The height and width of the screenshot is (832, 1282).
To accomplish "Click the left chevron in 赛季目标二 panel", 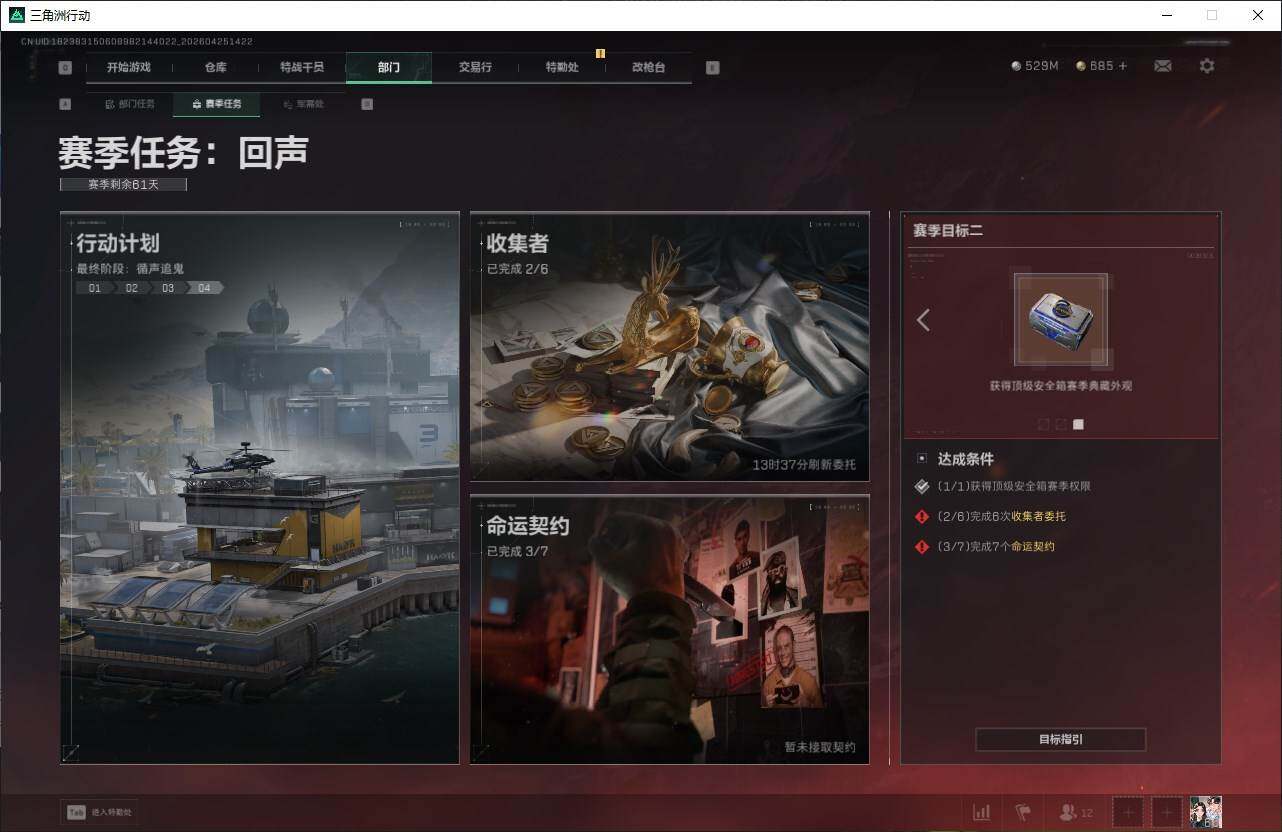I will click(x=923, y=320).
